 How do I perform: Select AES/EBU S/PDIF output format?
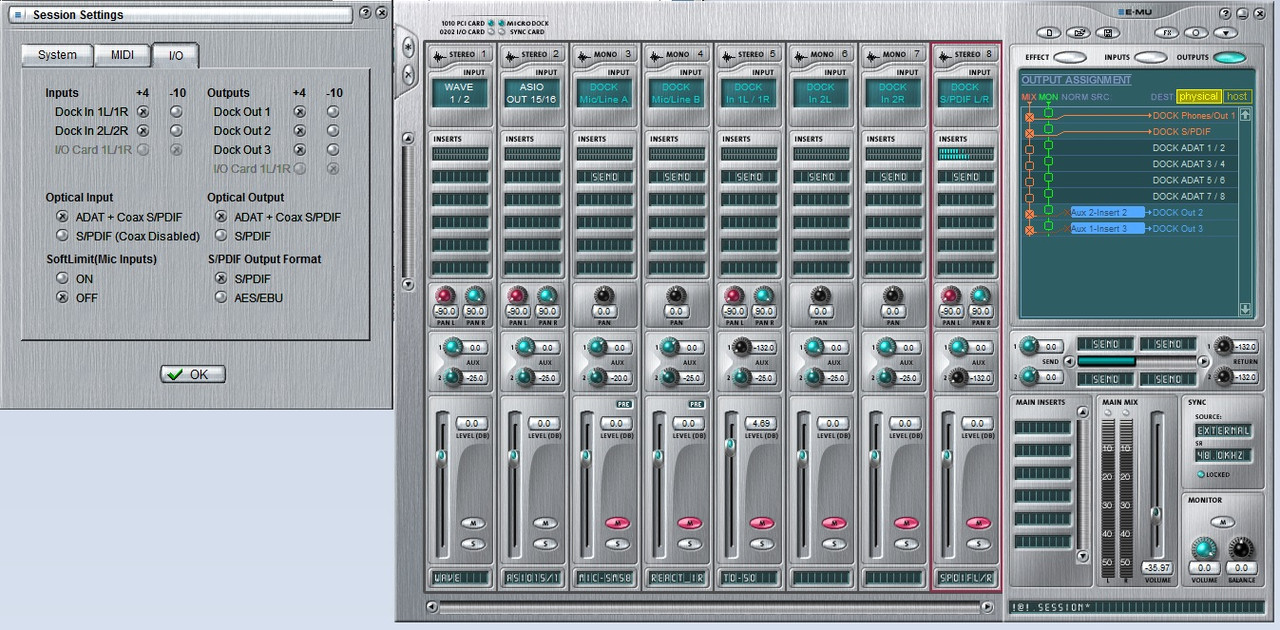221,297
